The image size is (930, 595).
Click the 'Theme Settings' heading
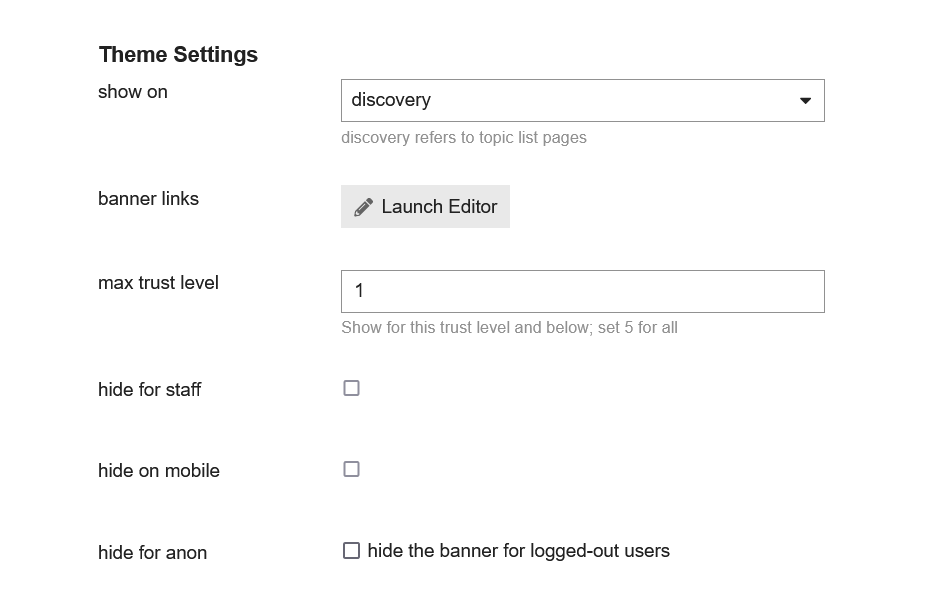click(x=178, y=55)
